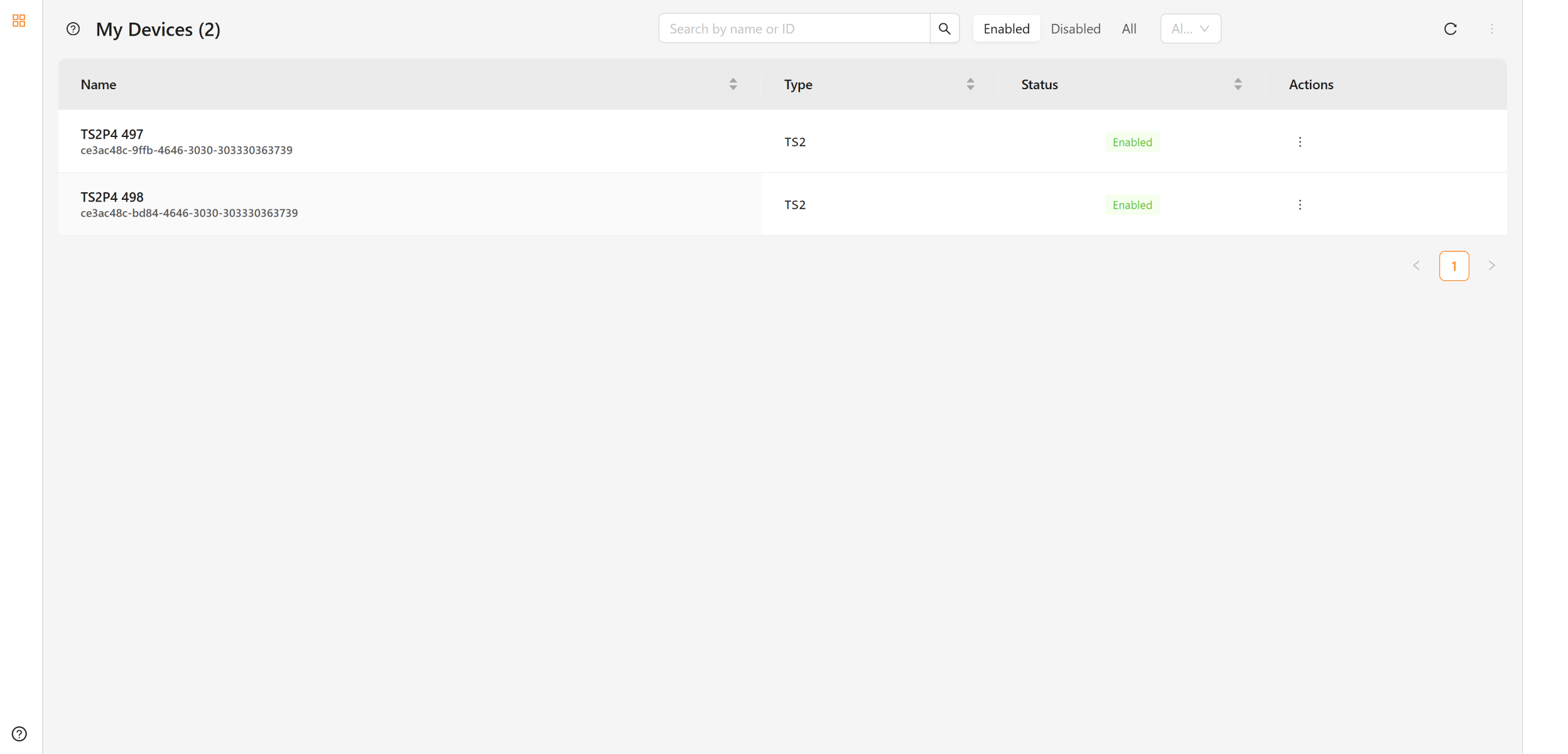Go to page 1 in pagination
Viewport: 1568px width, 754px height.
pos(1453,266)
